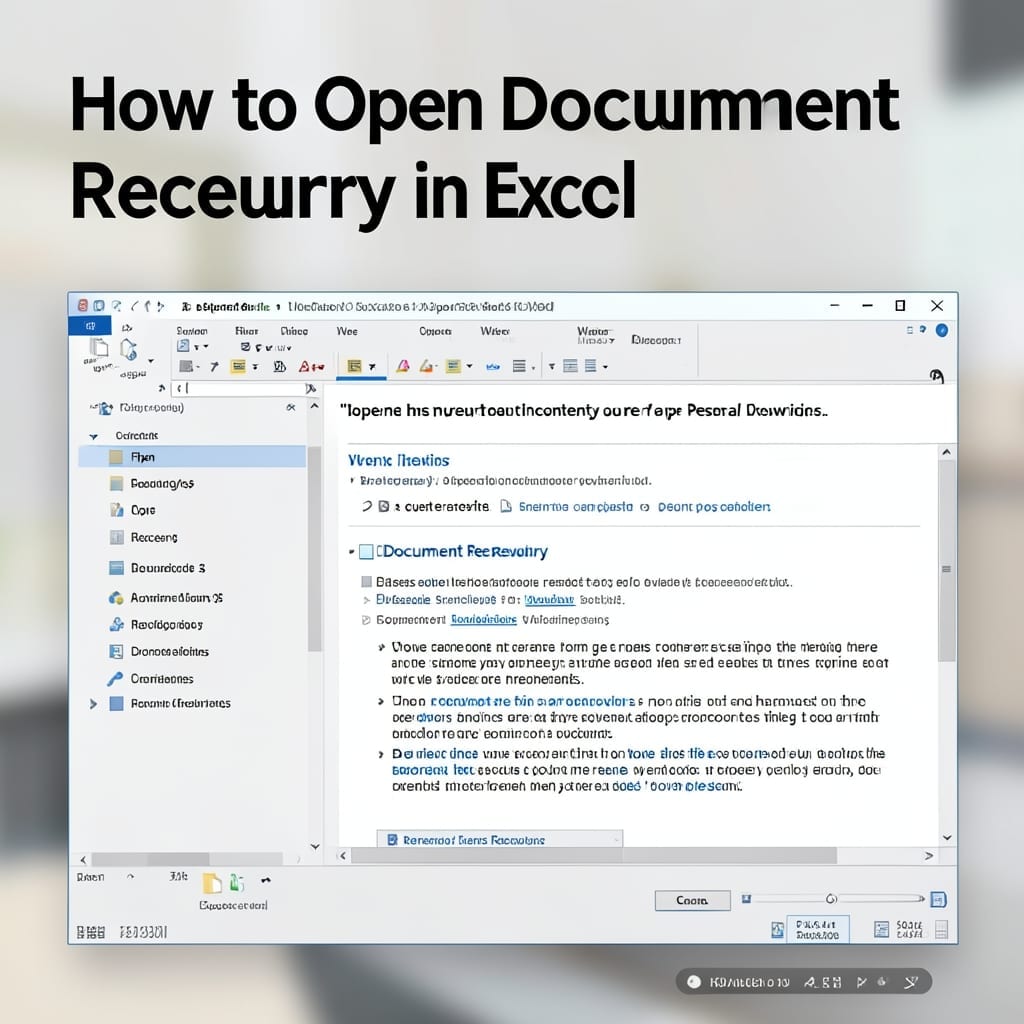Click the gray list lines icon in ribbon
This screenshot has height=1024, width=1024.
click(x=519, y=366)
